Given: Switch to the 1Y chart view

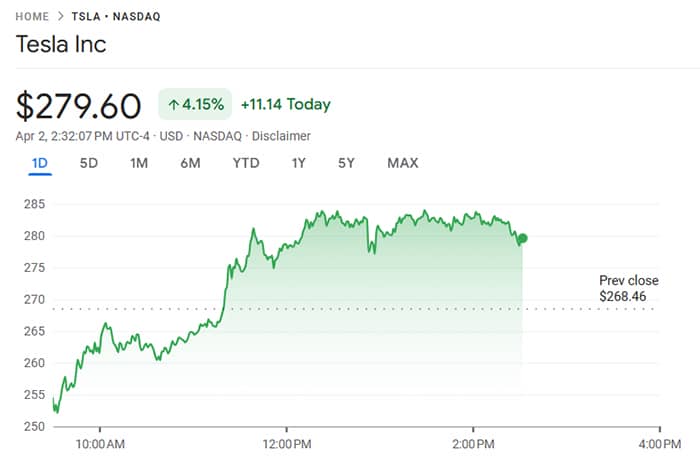Looking at the screenshot, I should (299, 163).
